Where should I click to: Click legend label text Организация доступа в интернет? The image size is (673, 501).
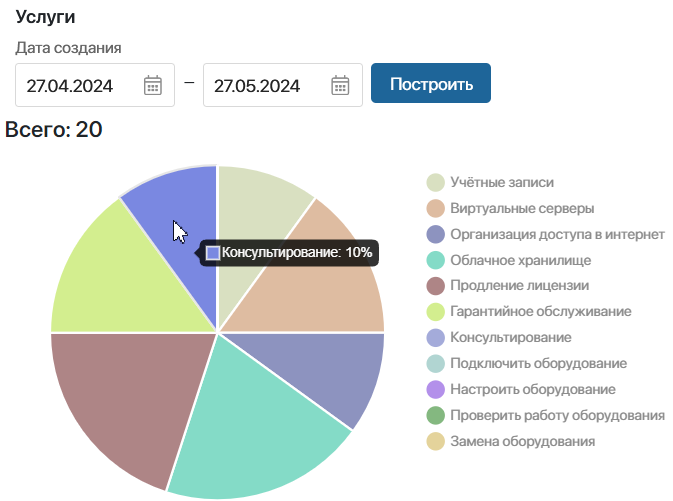[557, 234]
